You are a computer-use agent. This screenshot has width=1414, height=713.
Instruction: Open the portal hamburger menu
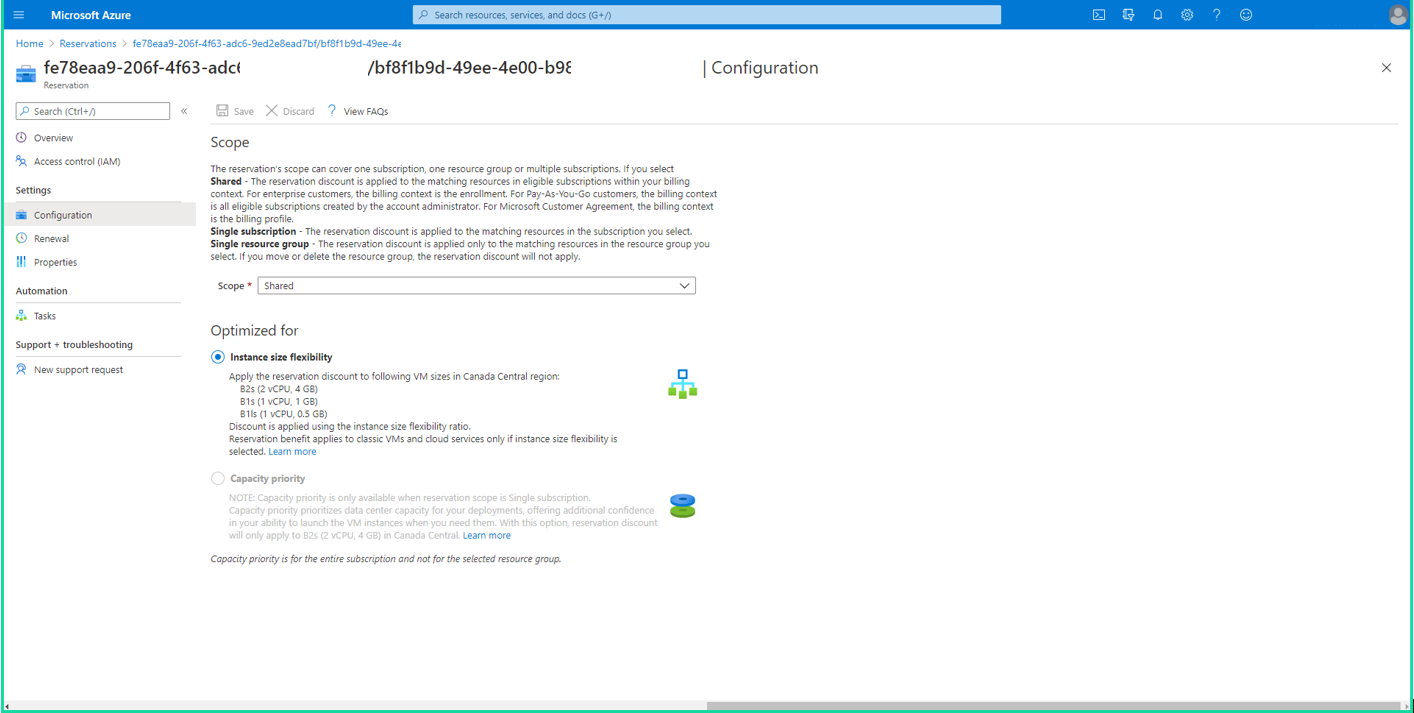18,15
